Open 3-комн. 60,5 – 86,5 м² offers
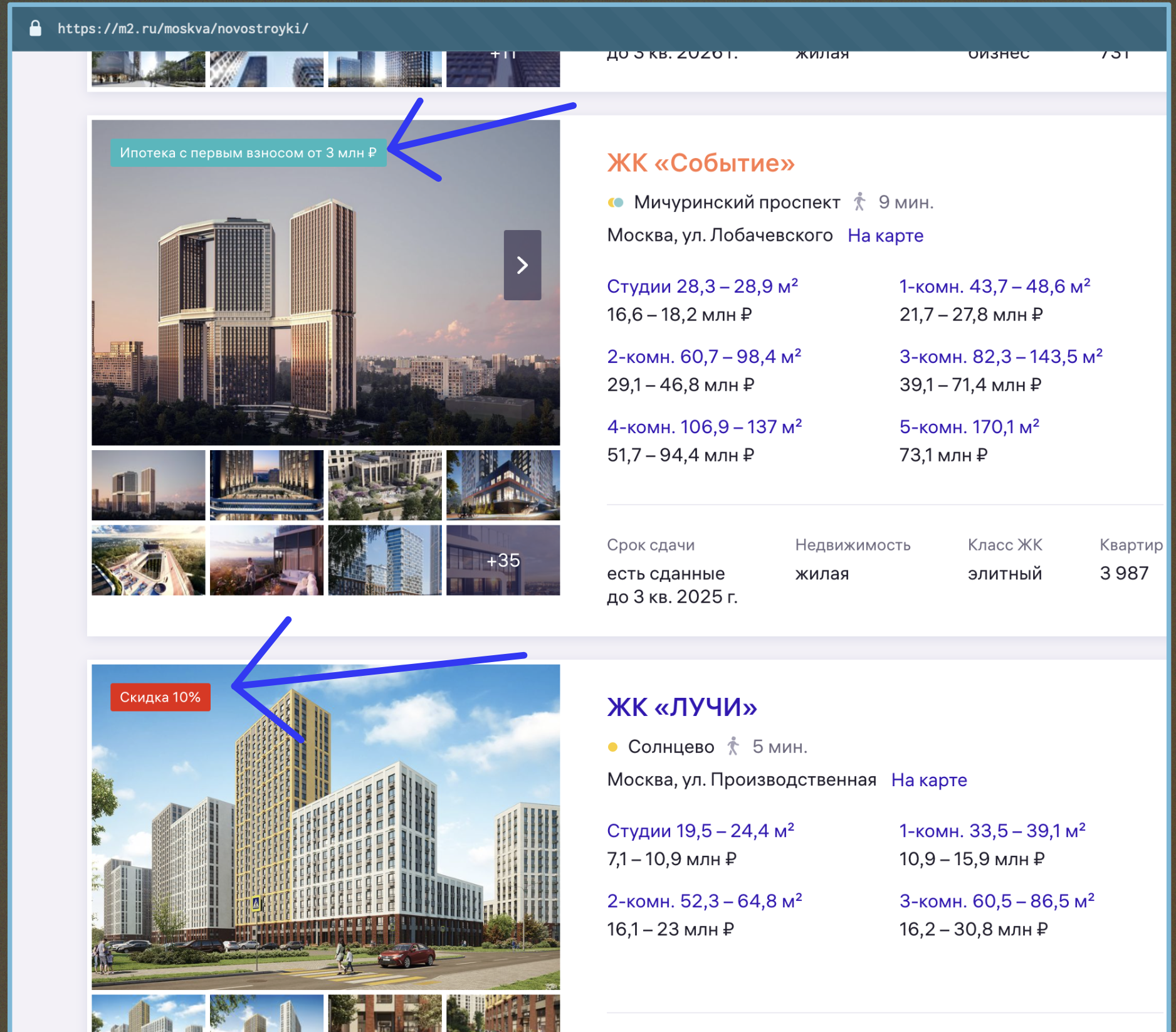This screenshot has height=1032, width=1176. (997, 901)
